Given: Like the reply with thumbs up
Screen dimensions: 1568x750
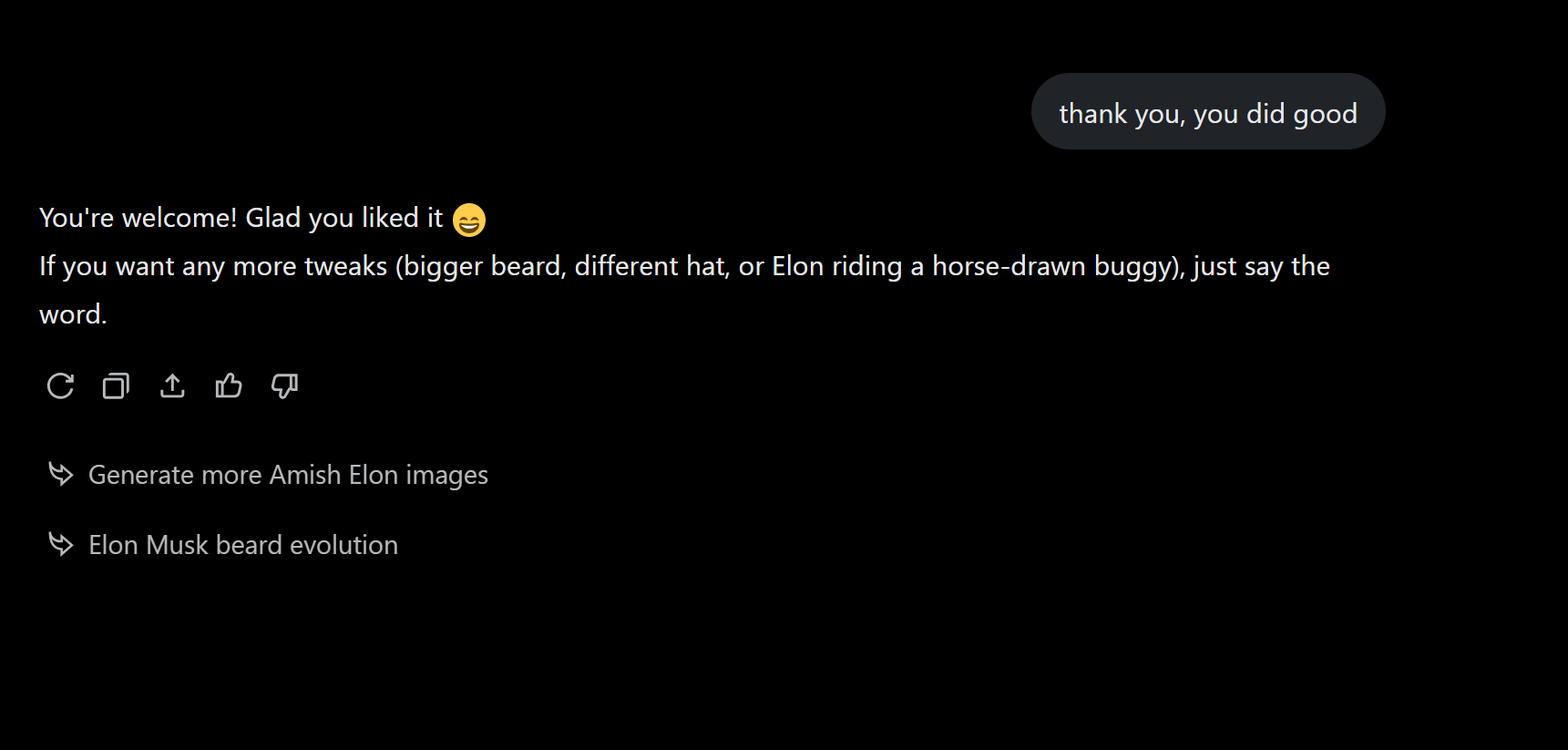Looking at the screenshot, I should (x=229, y=386).
